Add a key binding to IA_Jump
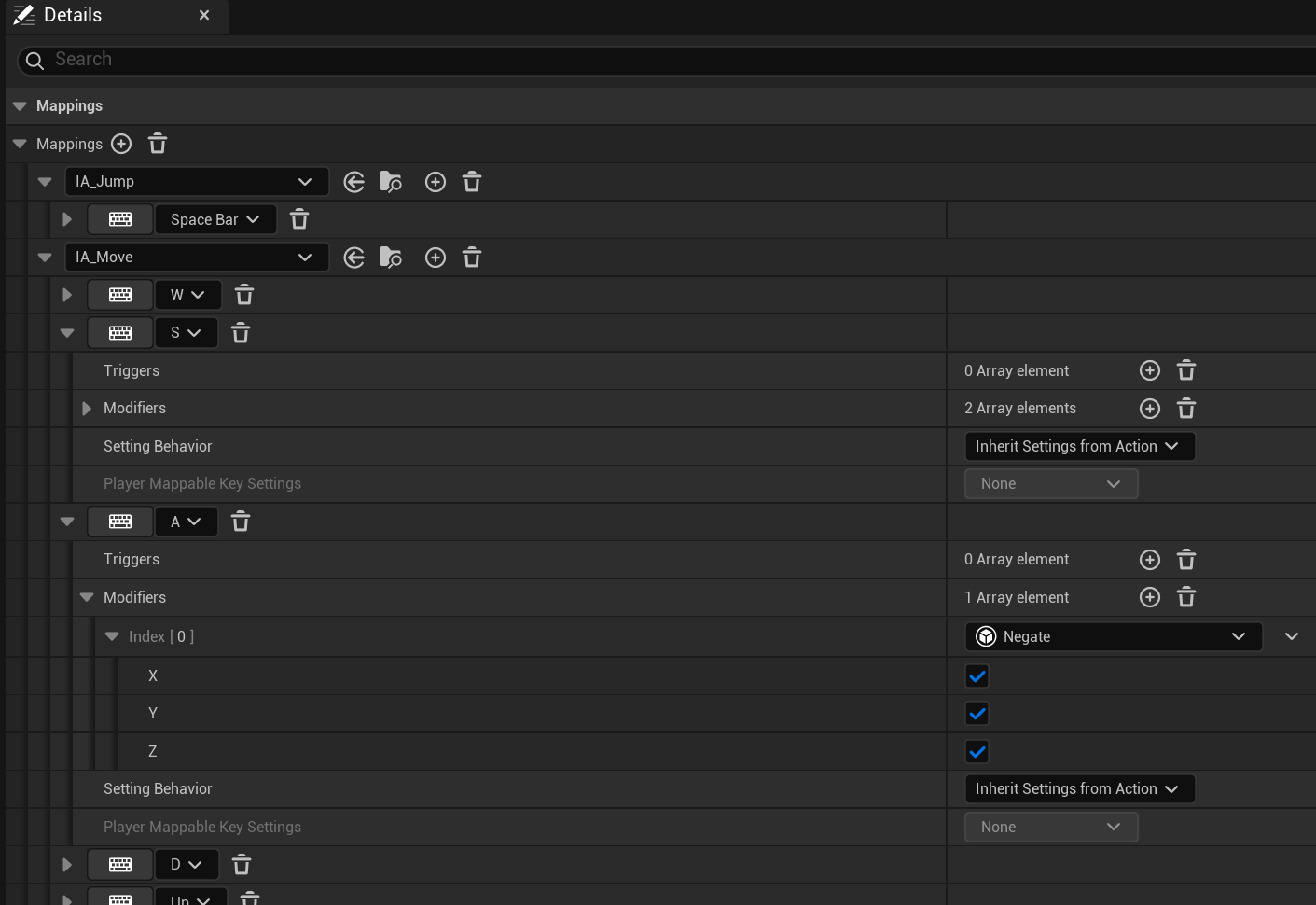The width and height of the screenshot is (1316, 905). [436, 182]
